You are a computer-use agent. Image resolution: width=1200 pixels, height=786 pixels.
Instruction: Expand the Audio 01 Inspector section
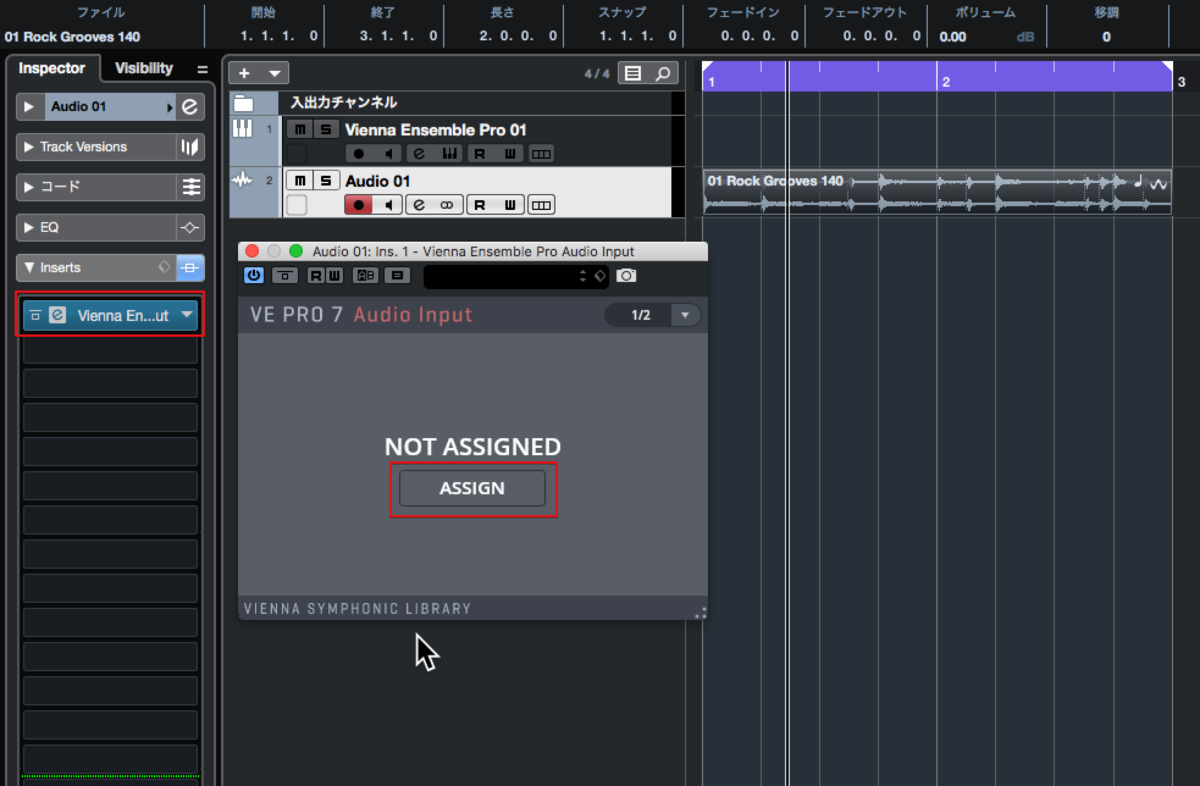coord(29,107)
